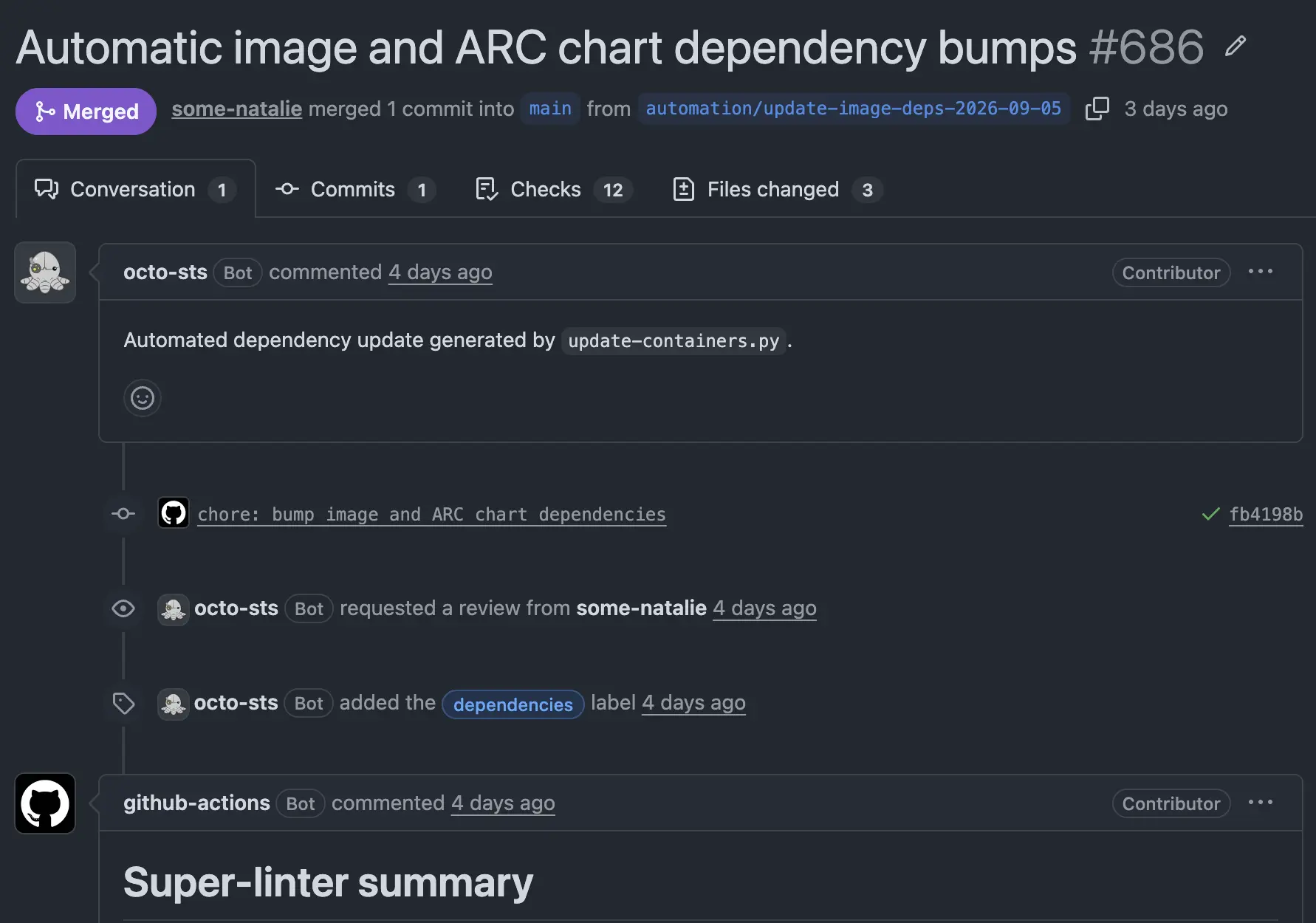The height and width of the screenshot is (923, 1316).
Task: Select the Conversation tab
Action: [136, 190]
